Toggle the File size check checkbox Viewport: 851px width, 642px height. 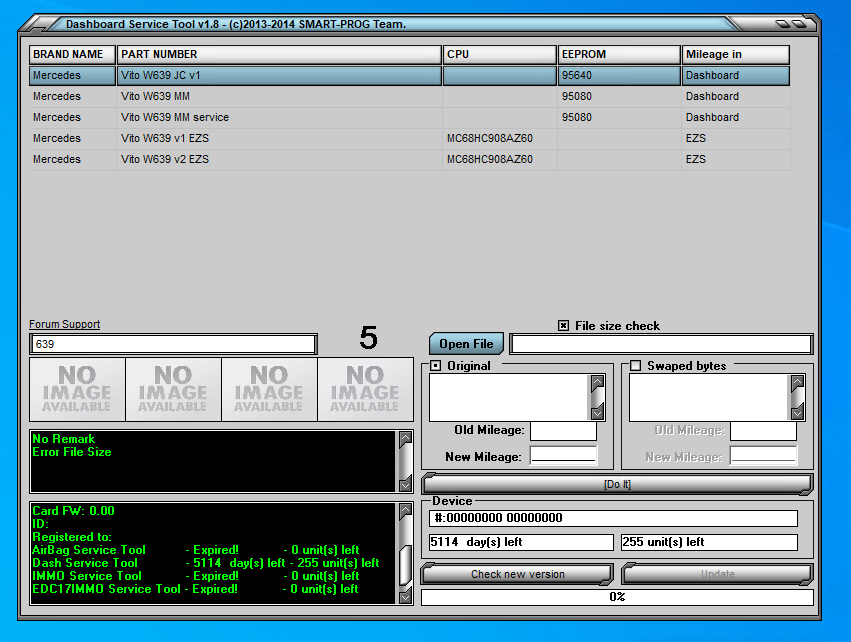[x=563, y=326]
